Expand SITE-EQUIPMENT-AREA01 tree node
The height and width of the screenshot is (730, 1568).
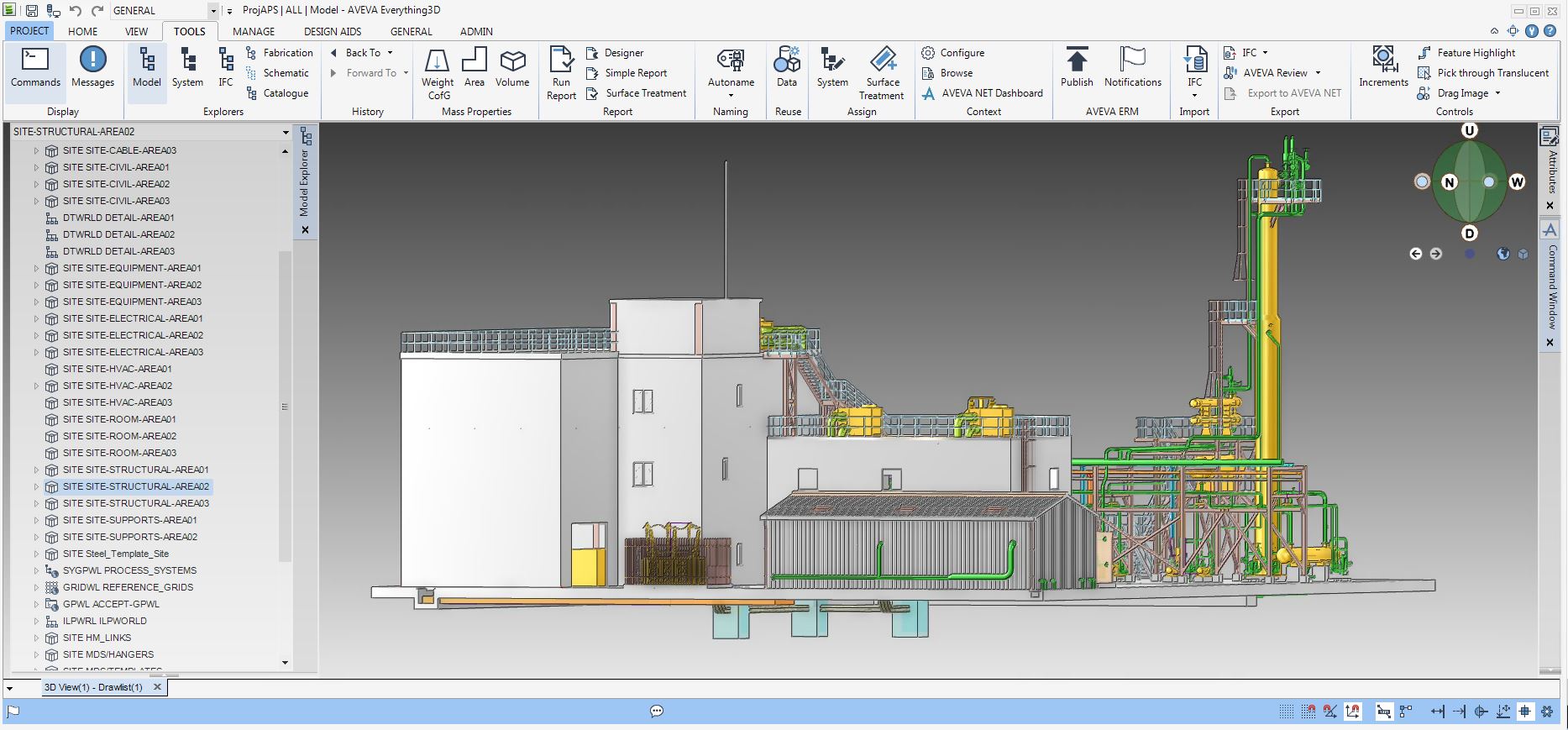click(x=36, y=269)
